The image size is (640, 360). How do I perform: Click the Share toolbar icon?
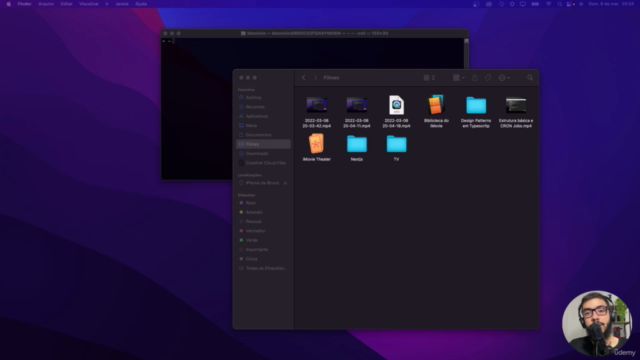[x=475, y=78]
